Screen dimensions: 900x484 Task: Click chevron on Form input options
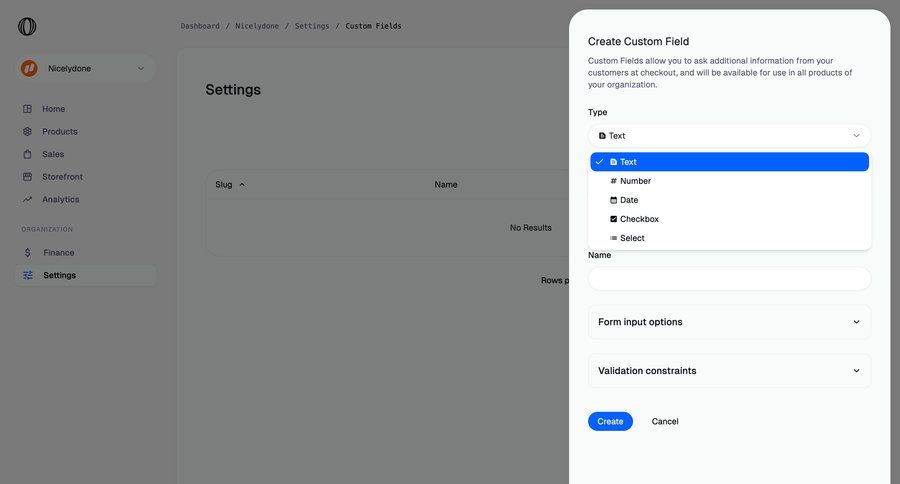pos(856,322)
